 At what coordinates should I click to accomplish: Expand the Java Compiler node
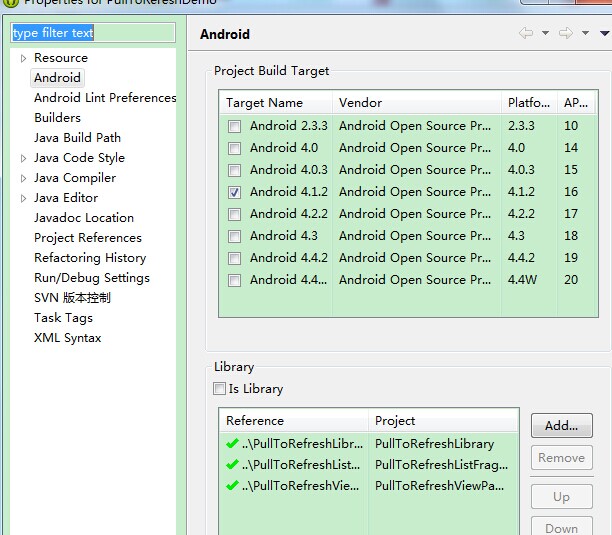click(23, 178)
